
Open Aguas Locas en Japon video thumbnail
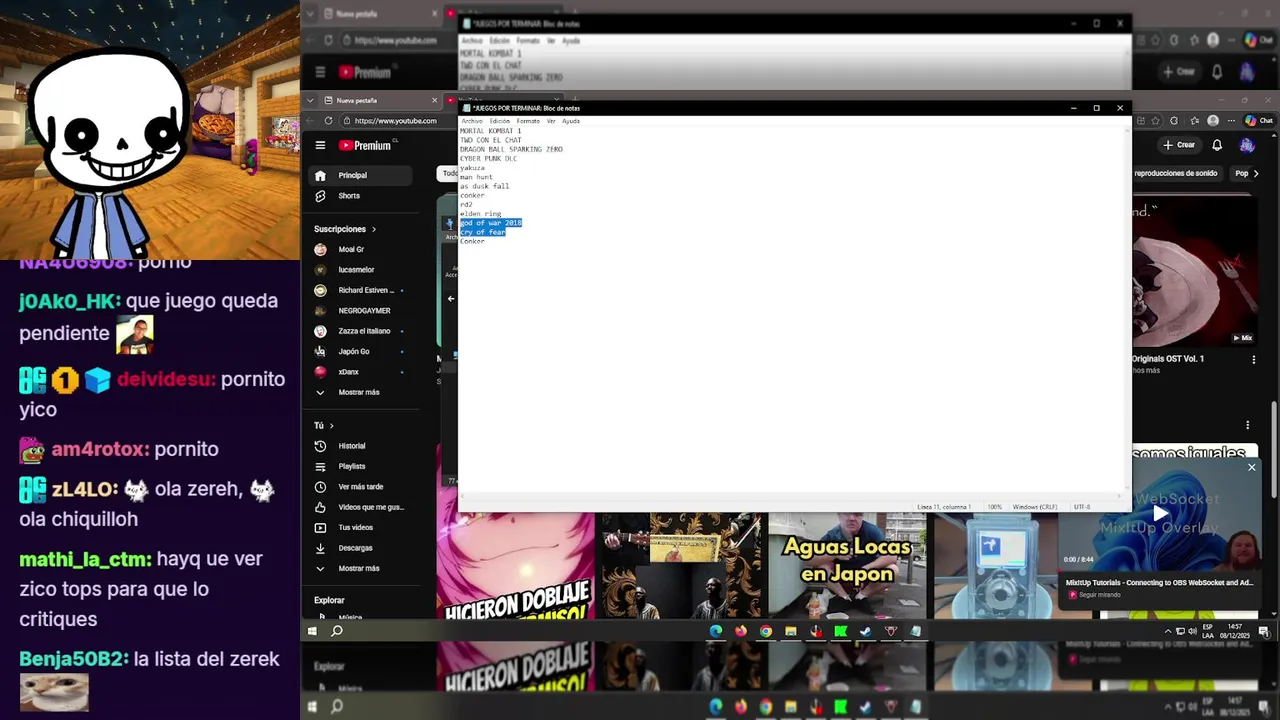(x=847, y=566)
